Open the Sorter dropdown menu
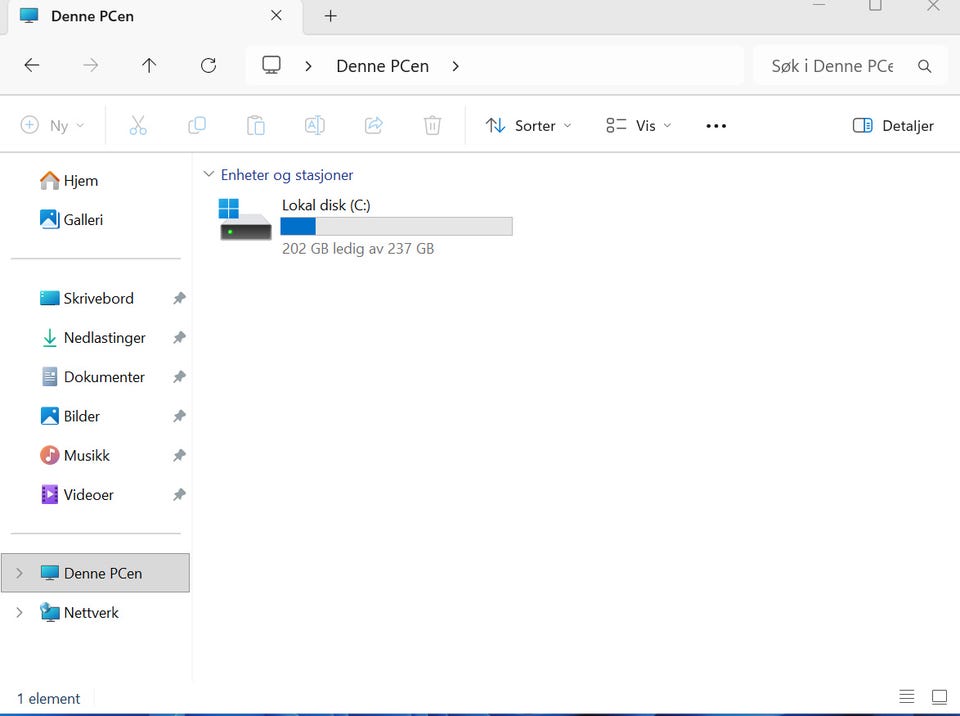Viewport: 960px width, 716px height. click(528, 125)
